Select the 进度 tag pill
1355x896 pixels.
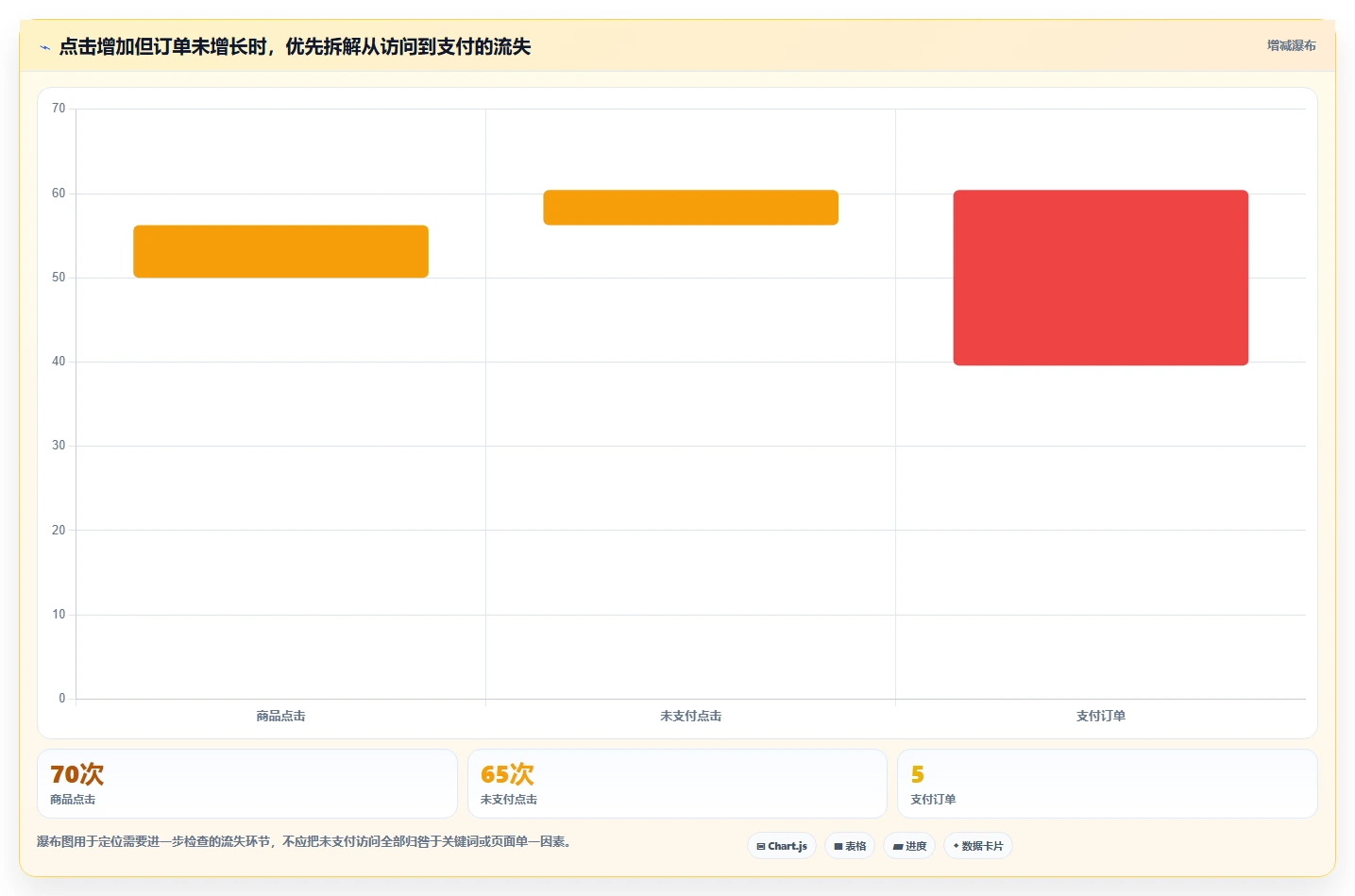pos(909,846)
